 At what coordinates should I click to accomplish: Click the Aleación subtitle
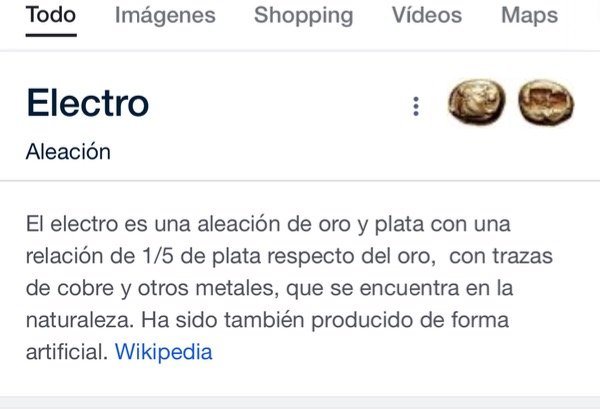coord(68,152)
